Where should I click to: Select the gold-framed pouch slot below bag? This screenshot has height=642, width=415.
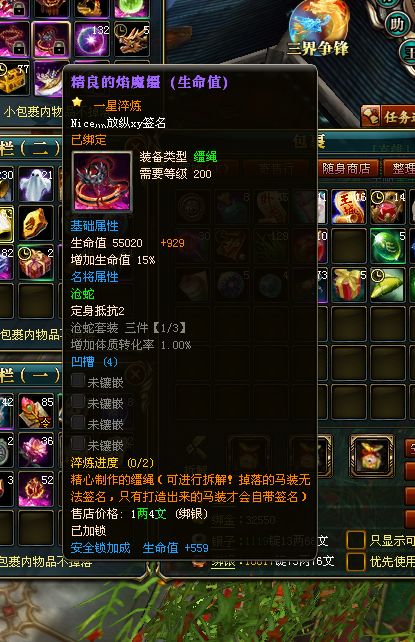coord(372,456)
